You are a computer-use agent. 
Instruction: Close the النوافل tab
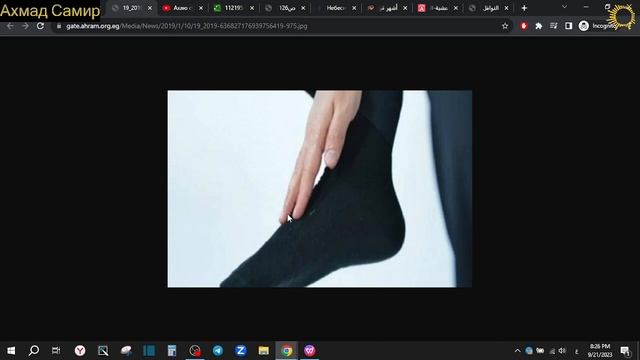click(507, 8)
